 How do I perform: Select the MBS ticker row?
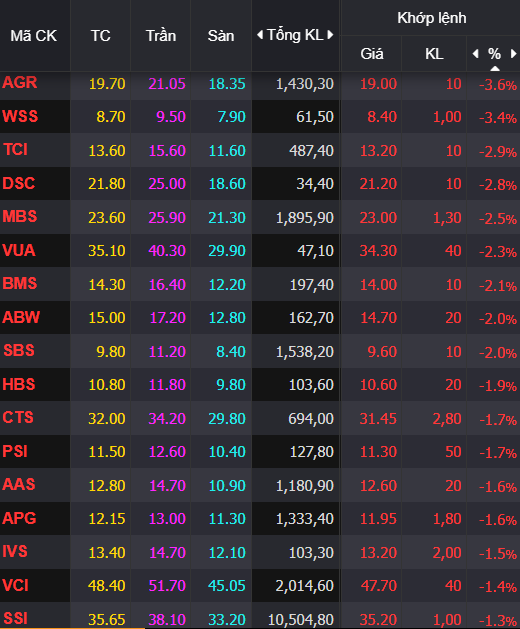[x=260, y=217]
